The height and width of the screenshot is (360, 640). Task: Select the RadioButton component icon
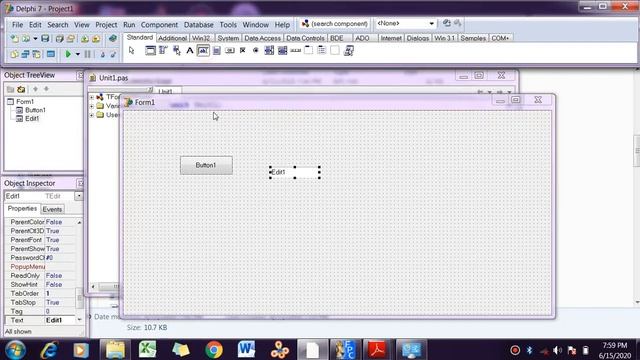click(x=256, y=51)
